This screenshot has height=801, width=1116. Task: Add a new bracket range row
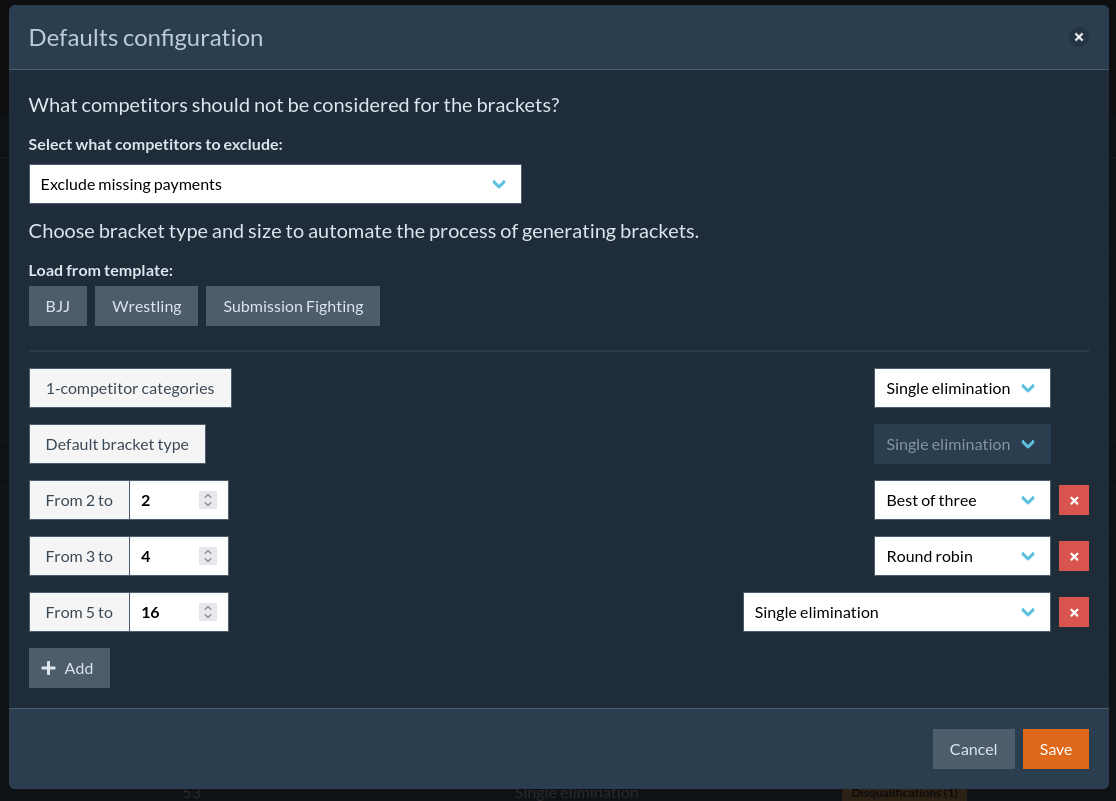point(69,668)
